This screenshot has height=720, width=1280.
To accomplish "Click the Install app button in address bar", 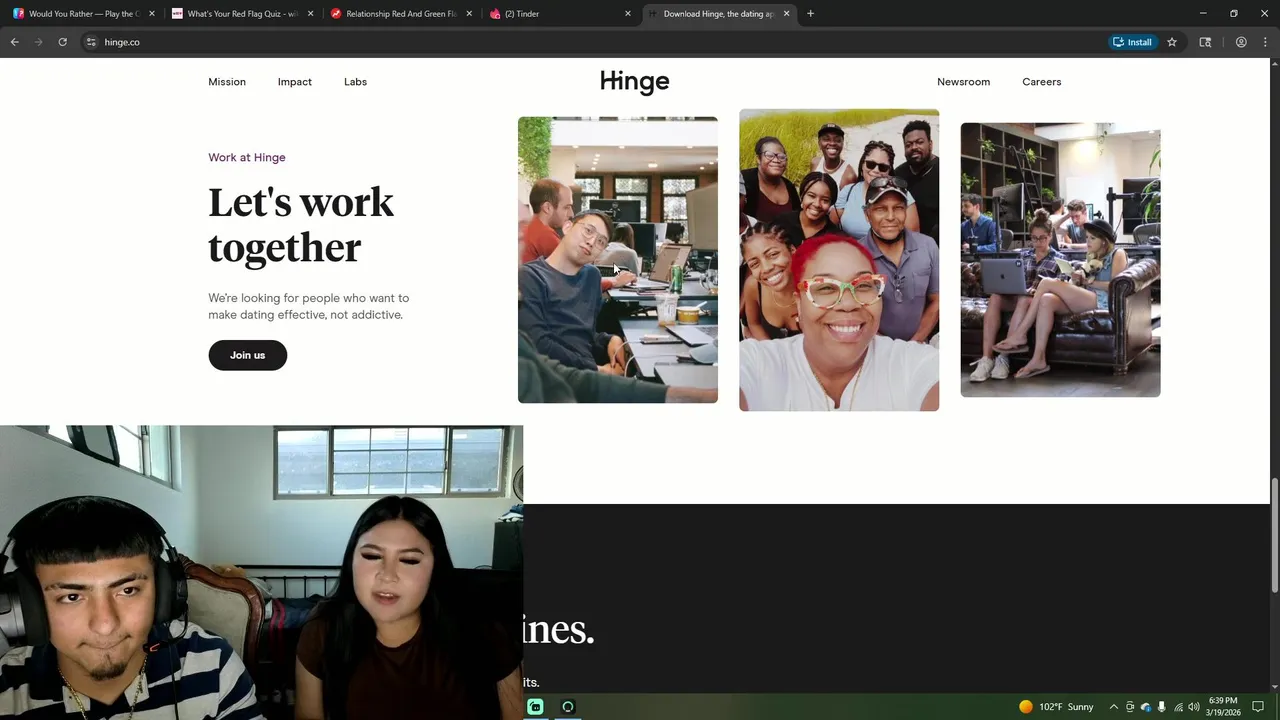I will [x=1133, y=42].
